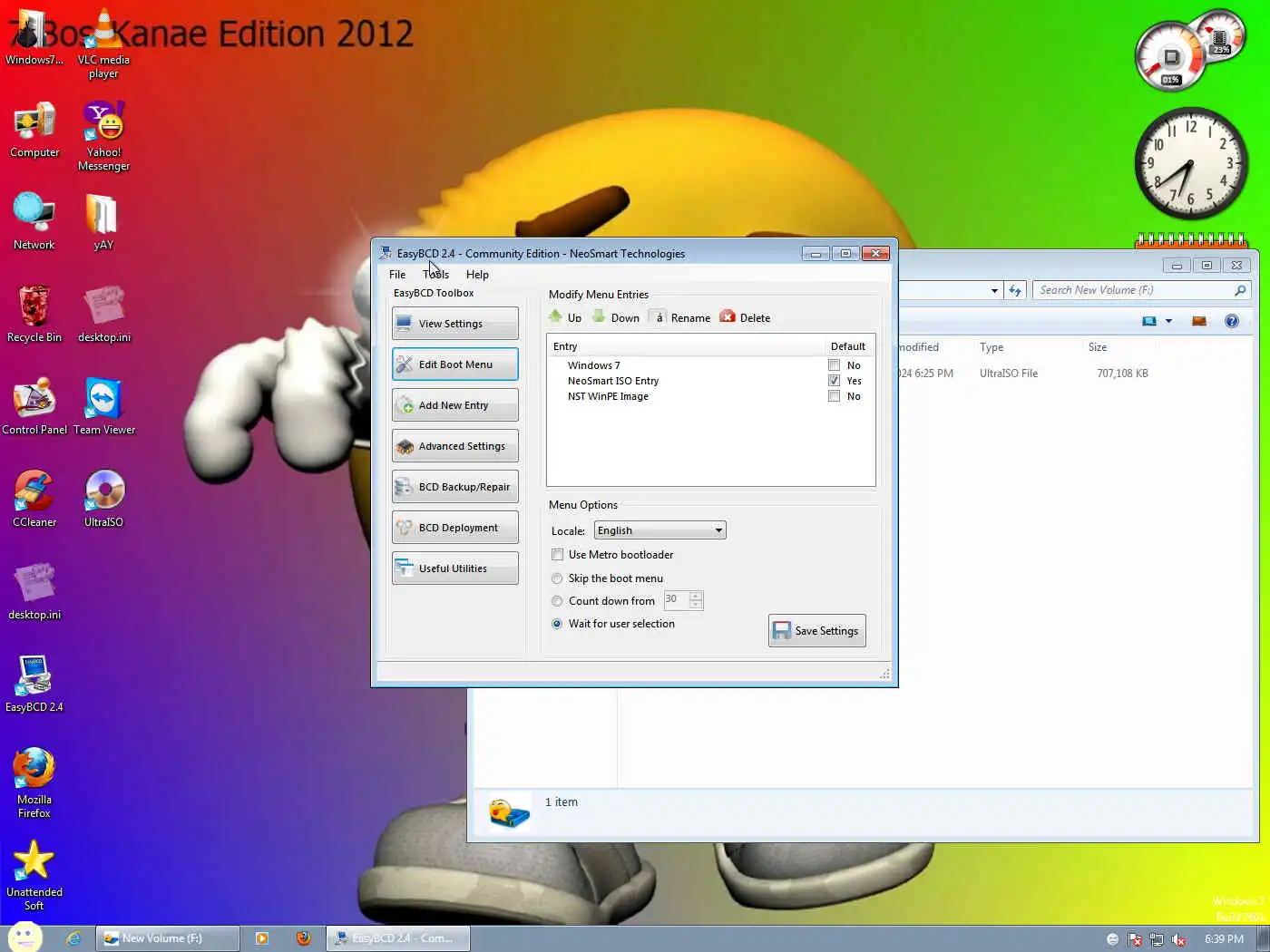The width and height of the screenshot is (1270, 952).
Task: Open UltraISO desktop icon
Action: click(103, 500)
